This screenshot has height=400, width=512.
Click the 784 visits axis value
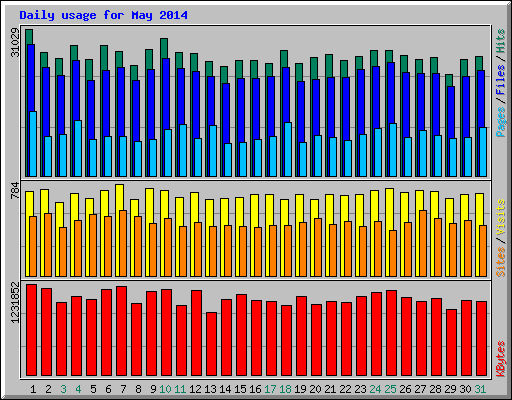(x=15, y=191)
